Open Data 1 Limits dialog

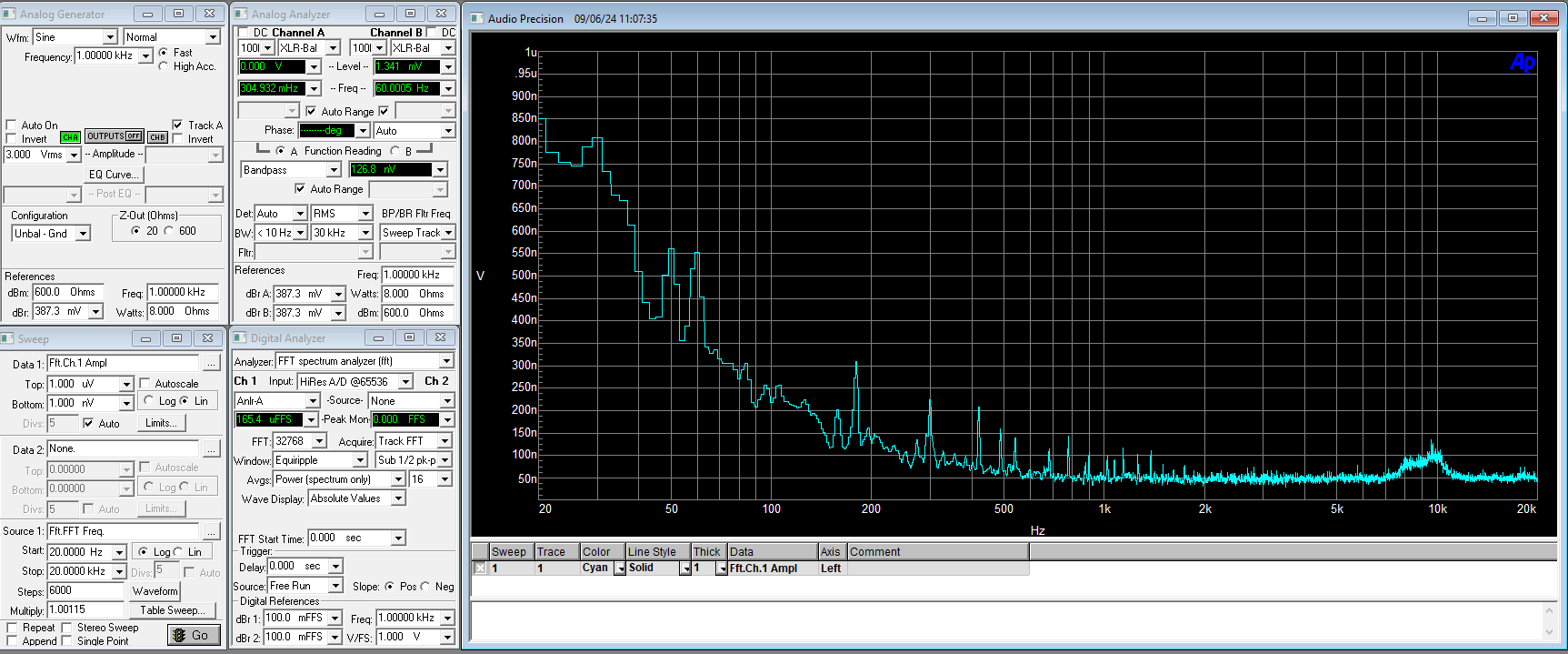coord(162,423)
